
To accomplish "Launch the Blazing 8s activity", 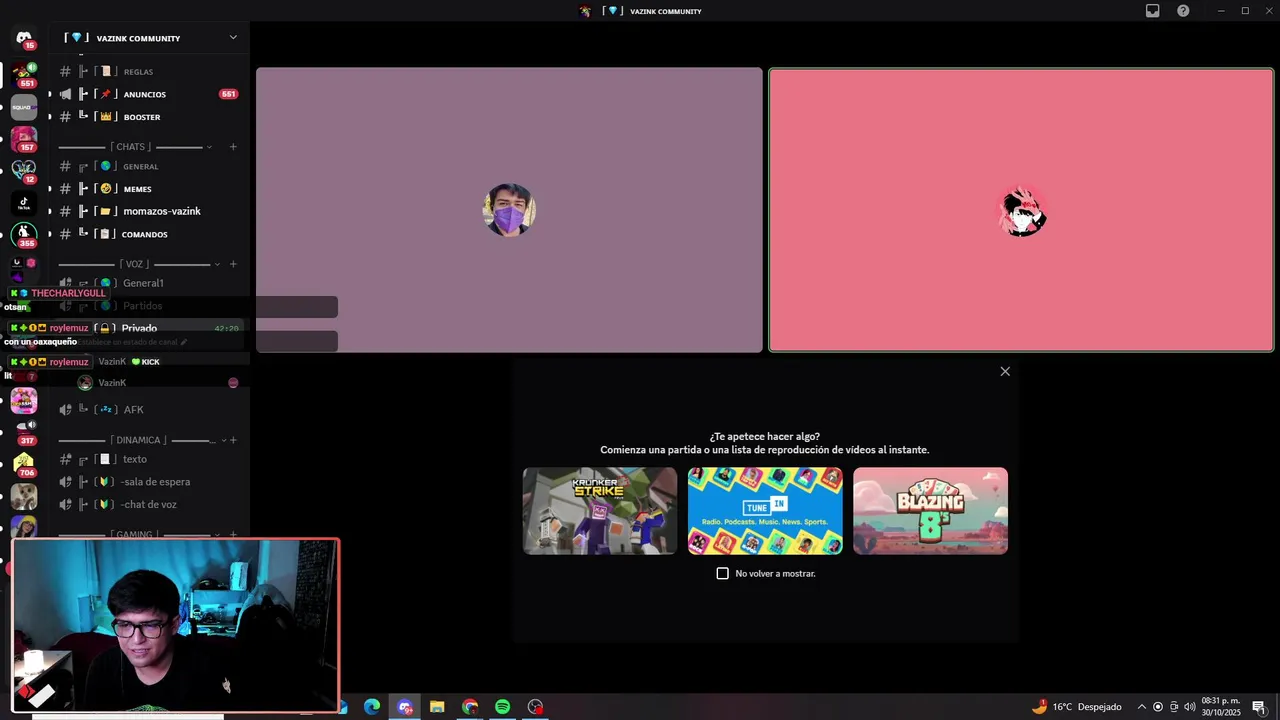I will [930, 511].
